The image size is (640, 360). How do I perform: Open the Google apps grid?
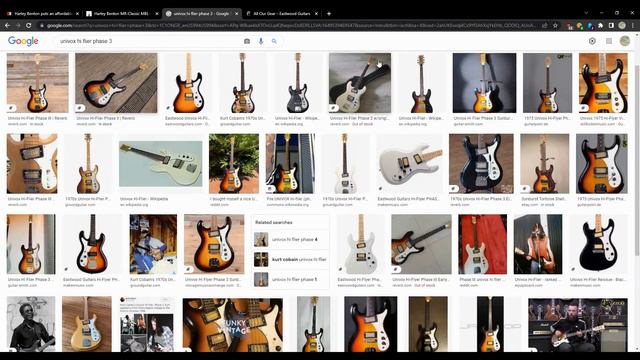(x=609, y=41)
